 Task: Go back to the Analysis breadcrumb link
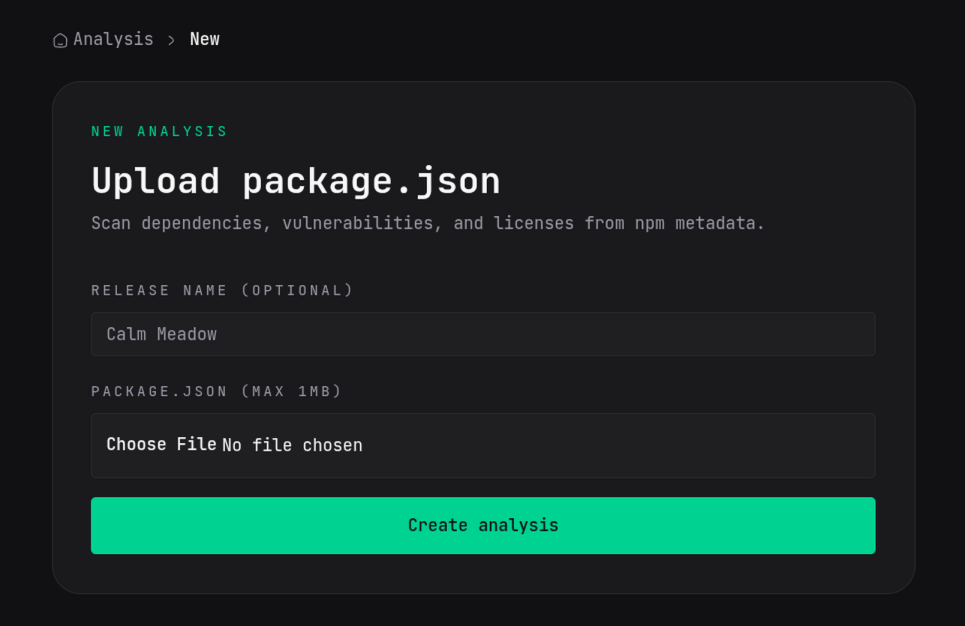coord(113,39)
